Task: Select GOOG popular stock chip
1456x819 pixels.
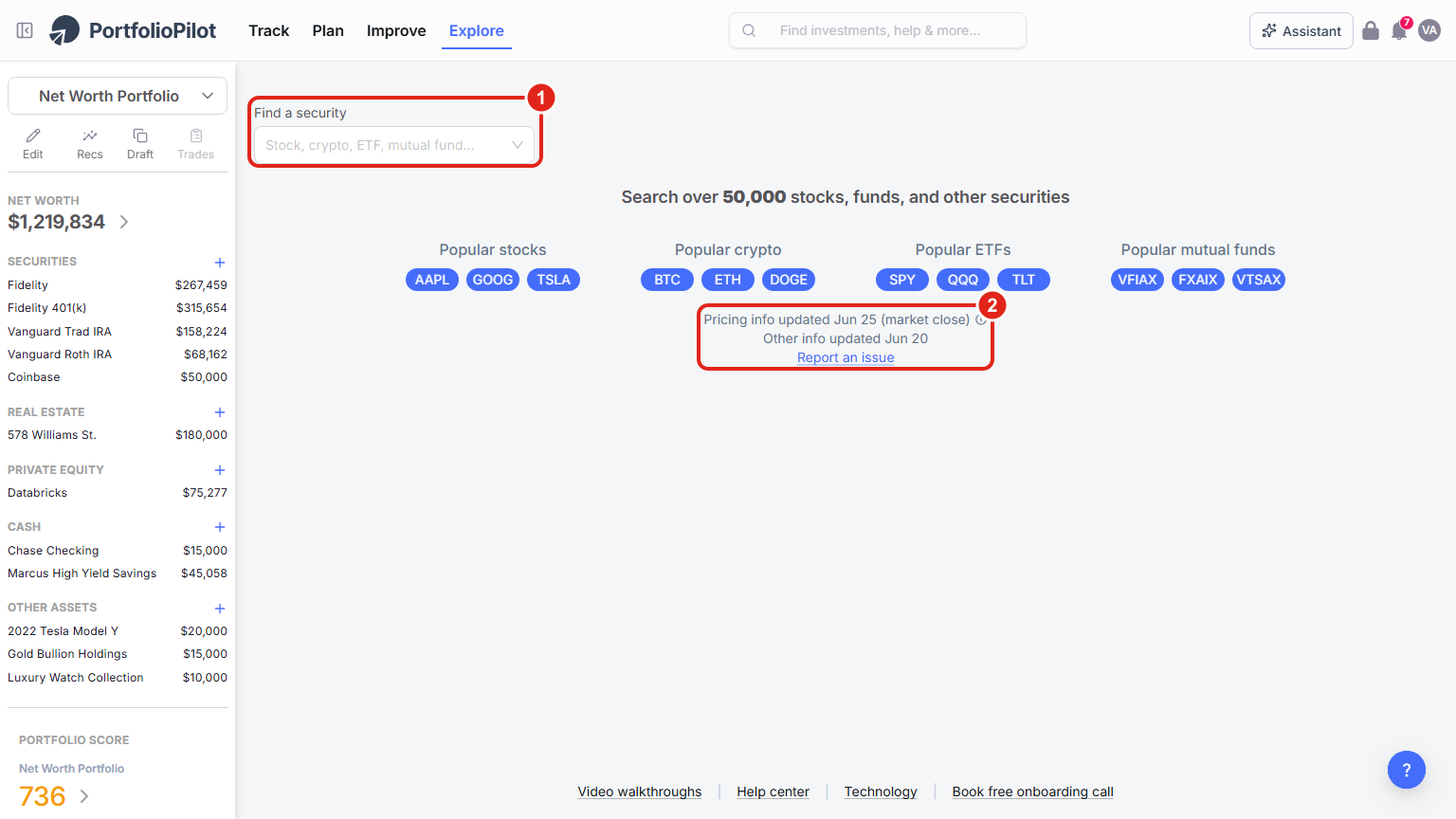Action: click(493, 280)
